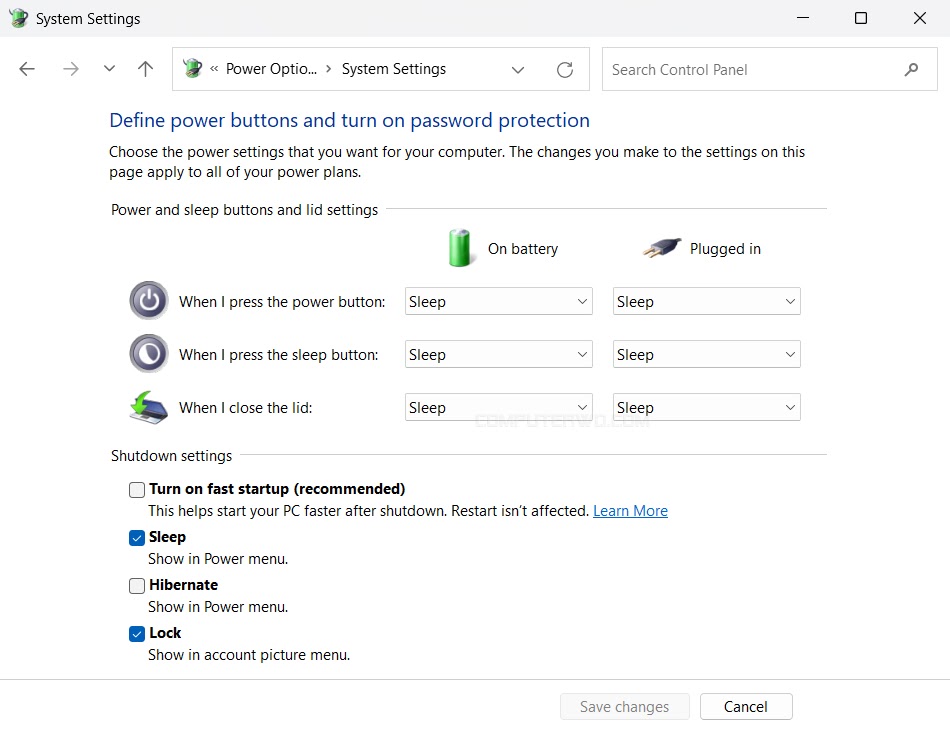Click the Cancel button

coord(746,707)
